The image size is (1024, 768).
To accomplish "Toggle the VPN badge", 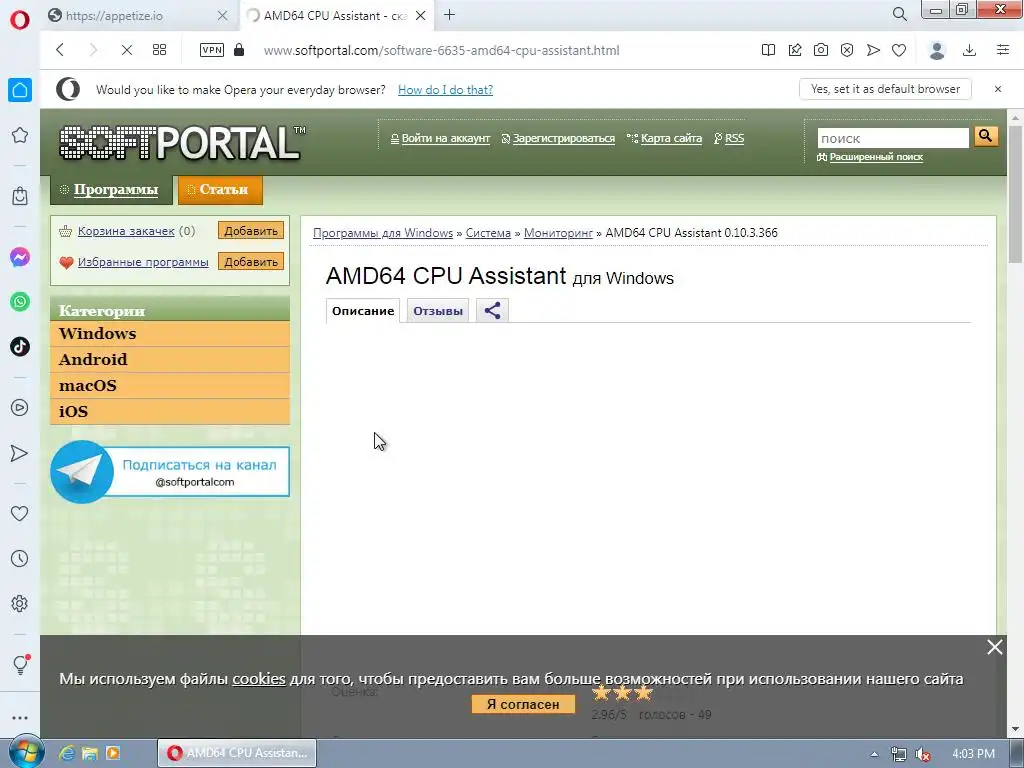I will point(212,50).
